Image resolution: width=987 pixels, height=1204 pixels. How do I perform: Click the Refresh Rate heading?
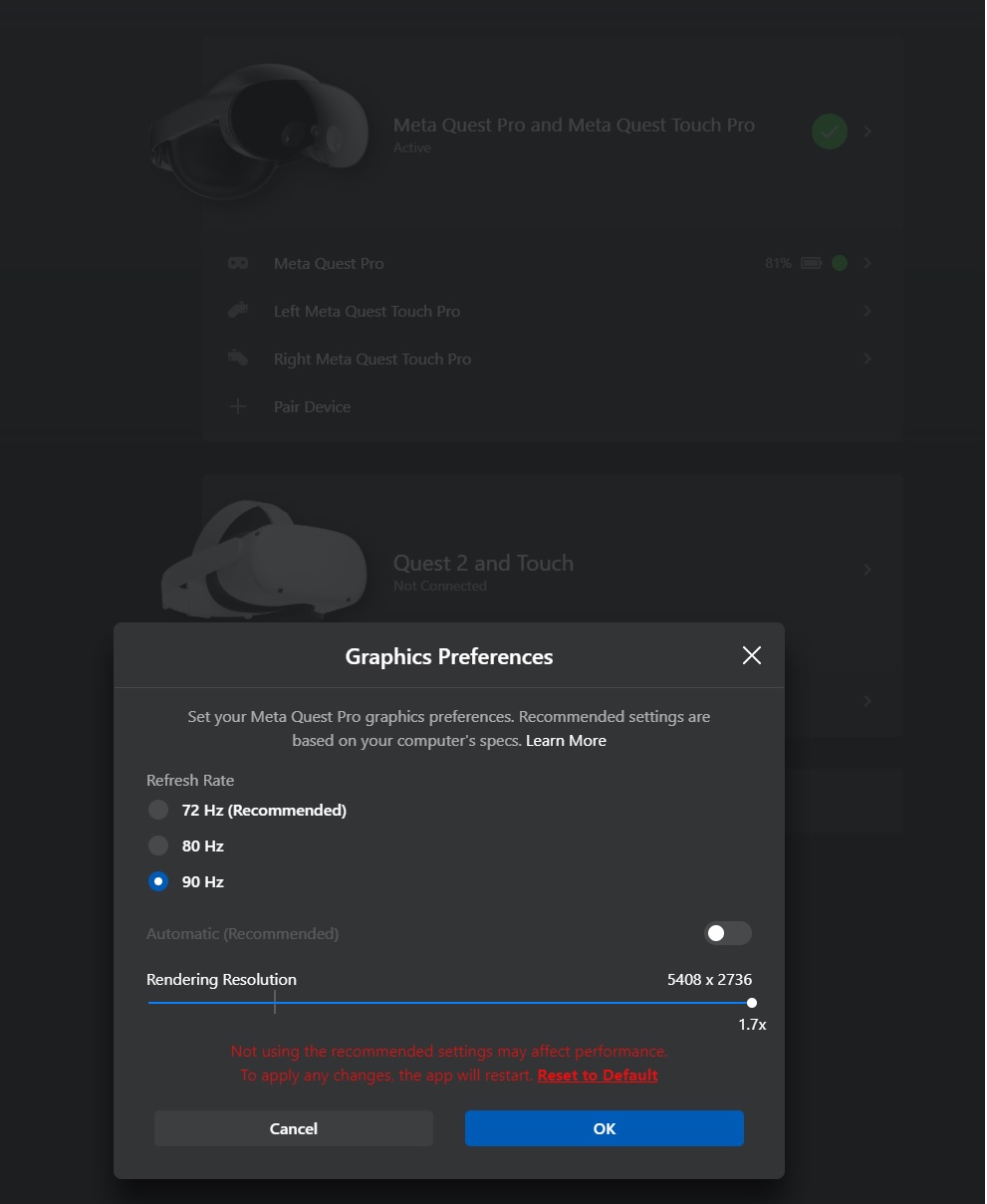(x=190, y=780)
